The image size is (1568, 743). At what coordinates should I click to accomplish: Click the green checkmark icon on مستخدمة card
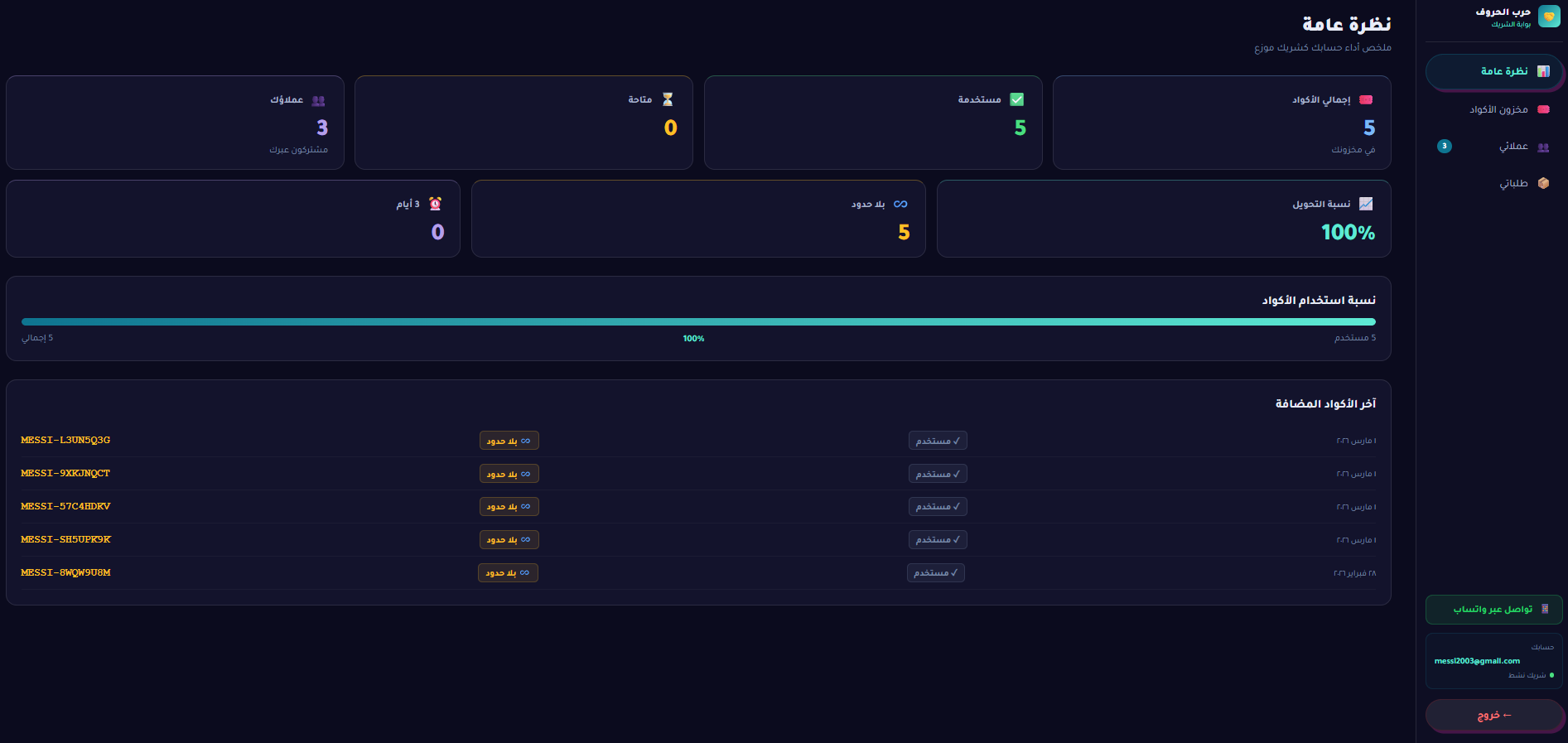(1017, 100)
